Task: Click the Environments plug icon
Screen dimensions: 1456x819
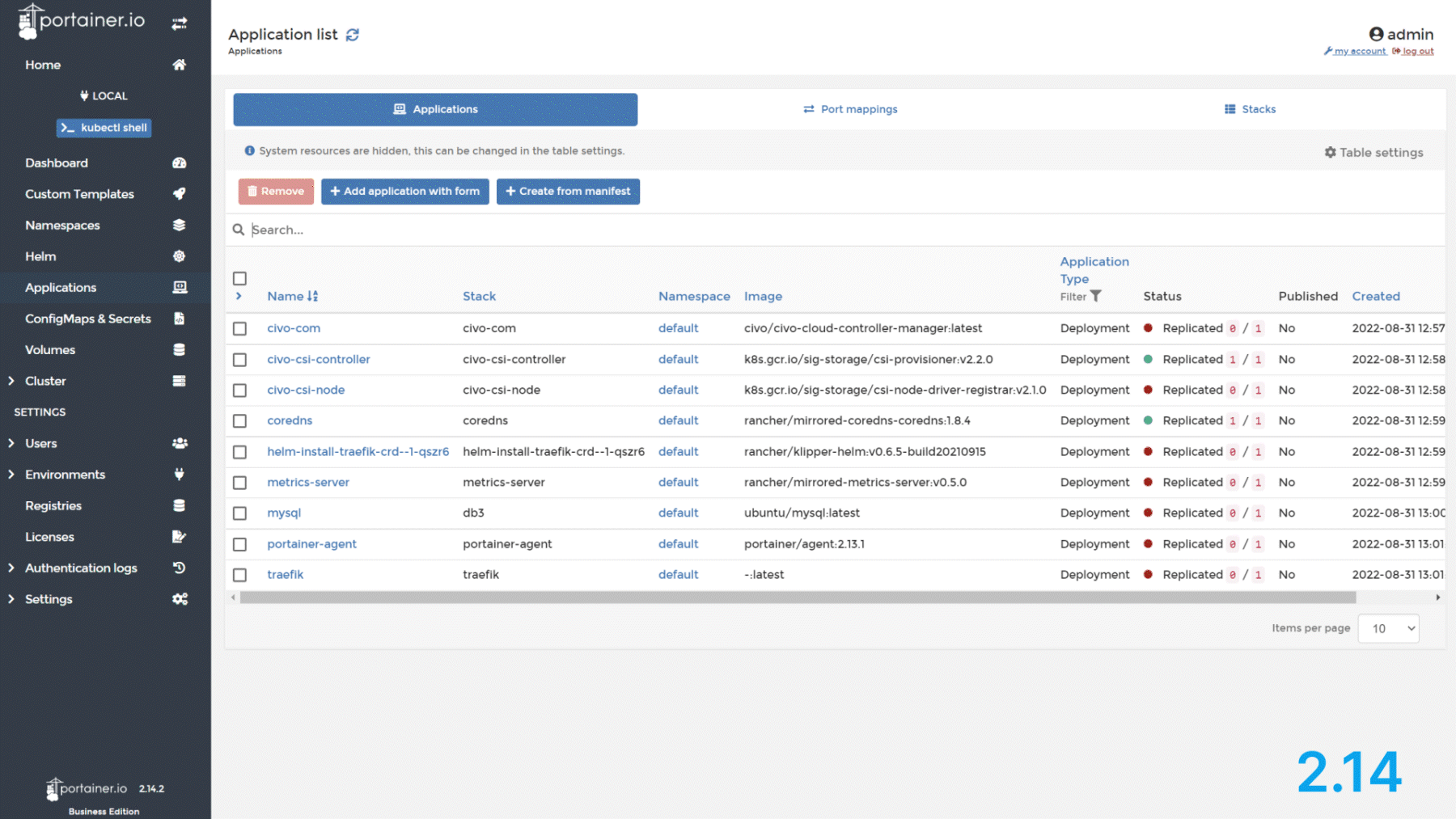Action: (x=180, y=475)
